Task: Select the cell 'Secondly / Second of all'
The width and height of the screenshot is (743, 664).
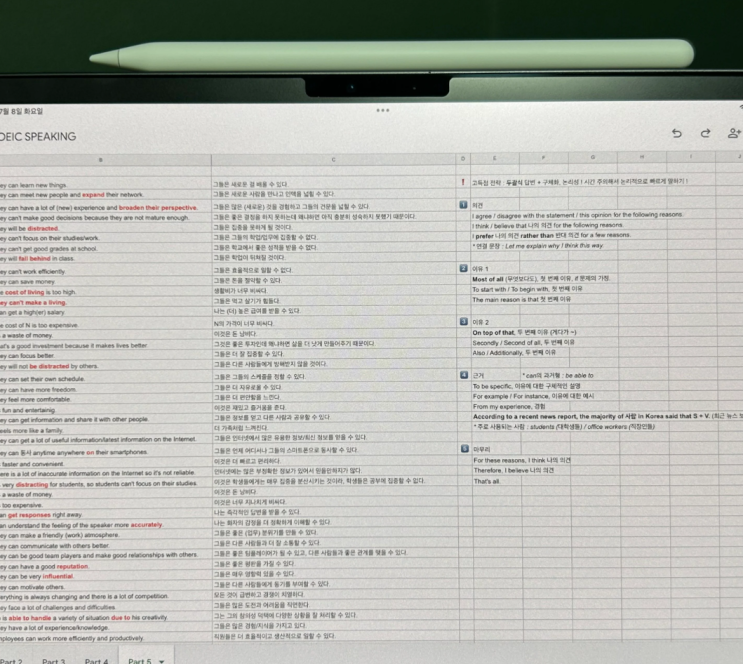Action: coord(524,342)
